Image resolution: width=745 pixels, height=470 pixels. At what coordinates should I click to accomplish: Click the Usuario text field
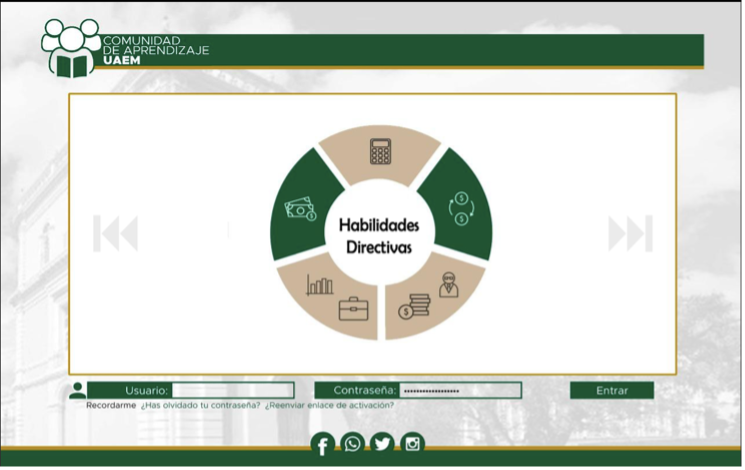click(x=232, y=390)
